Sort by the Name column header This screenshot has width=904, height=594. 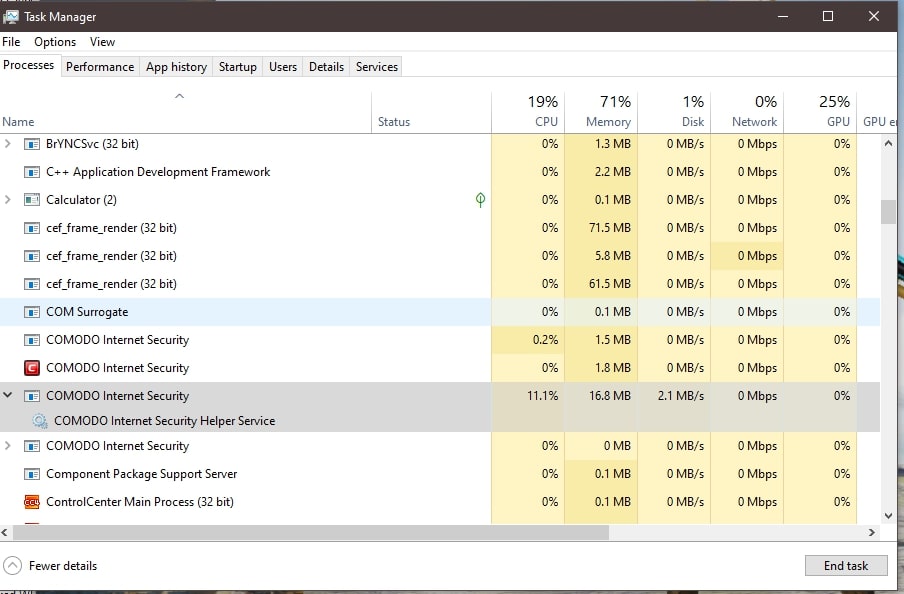coord(186,112)
